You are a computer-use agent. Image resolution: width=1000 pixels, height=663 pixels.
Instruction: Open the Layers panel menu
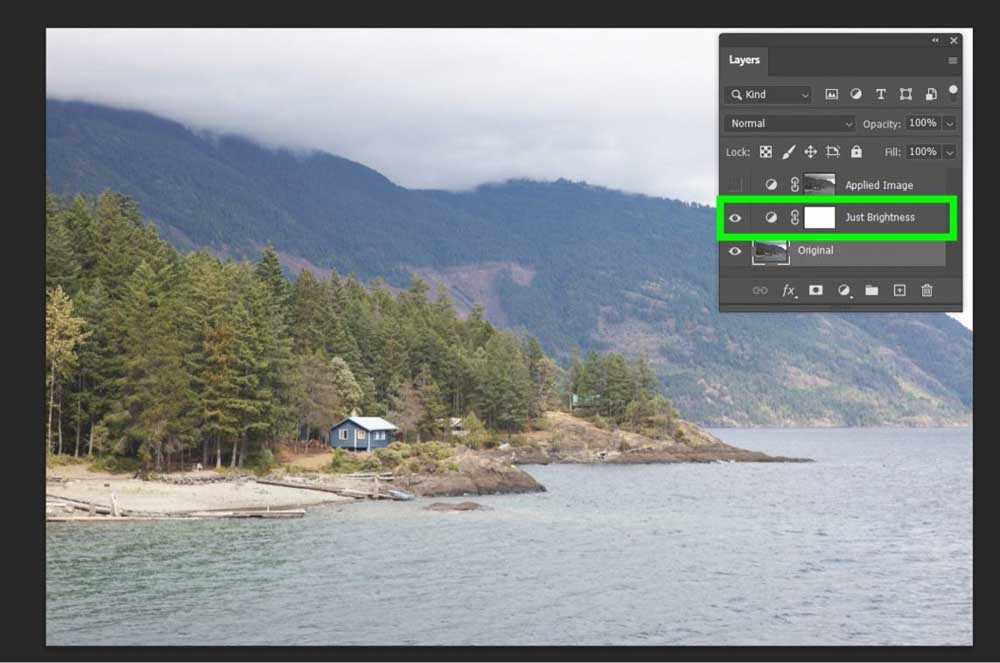pyautogui.click(x=953, y=61)
